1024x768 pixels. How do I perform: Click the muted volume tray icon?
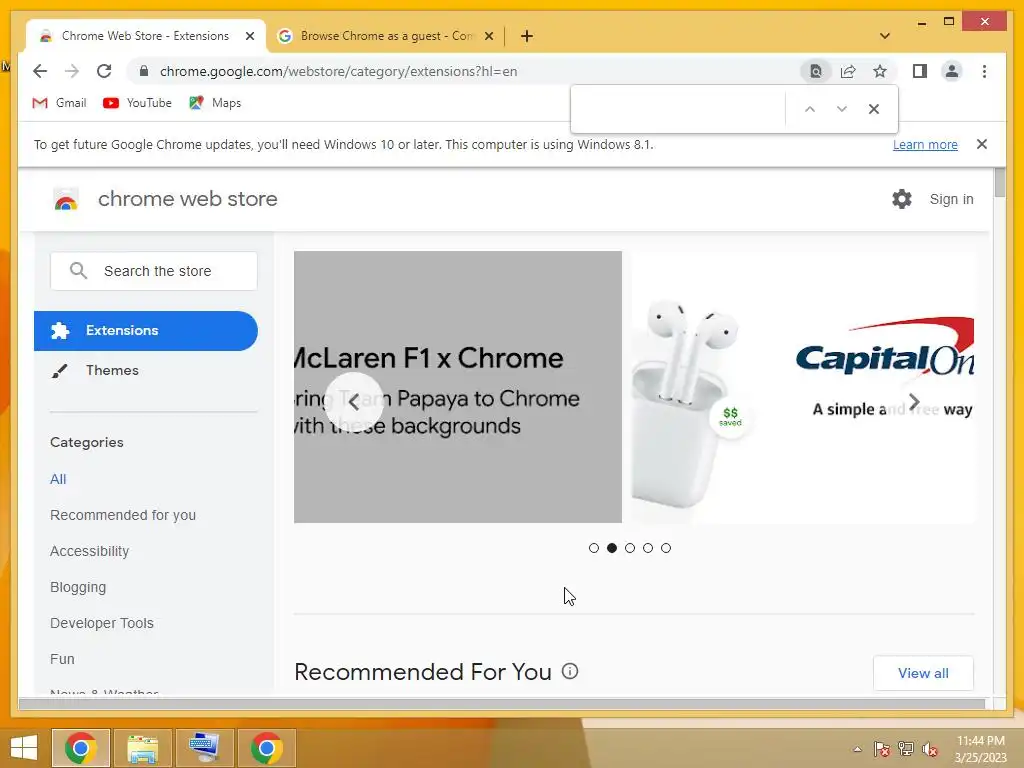(x=929, y=749)
